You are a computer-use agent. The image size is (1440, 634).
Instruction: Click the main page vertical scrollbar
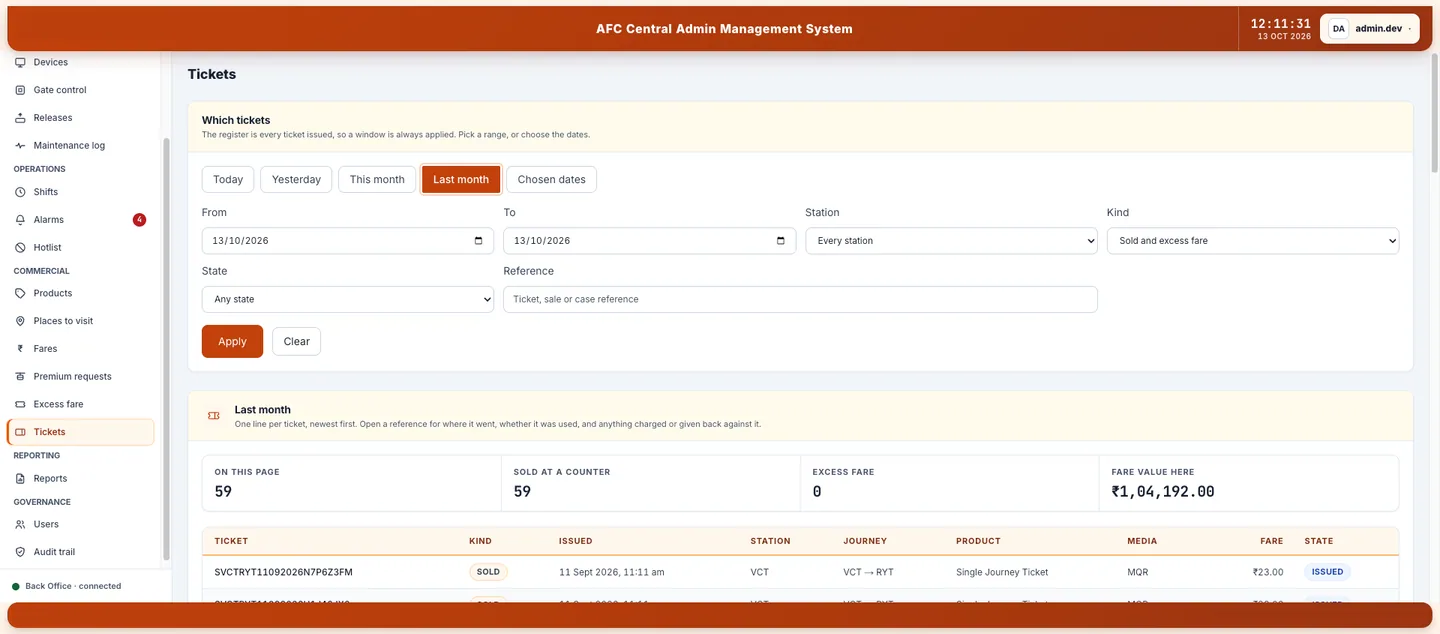coord(1435,115)
